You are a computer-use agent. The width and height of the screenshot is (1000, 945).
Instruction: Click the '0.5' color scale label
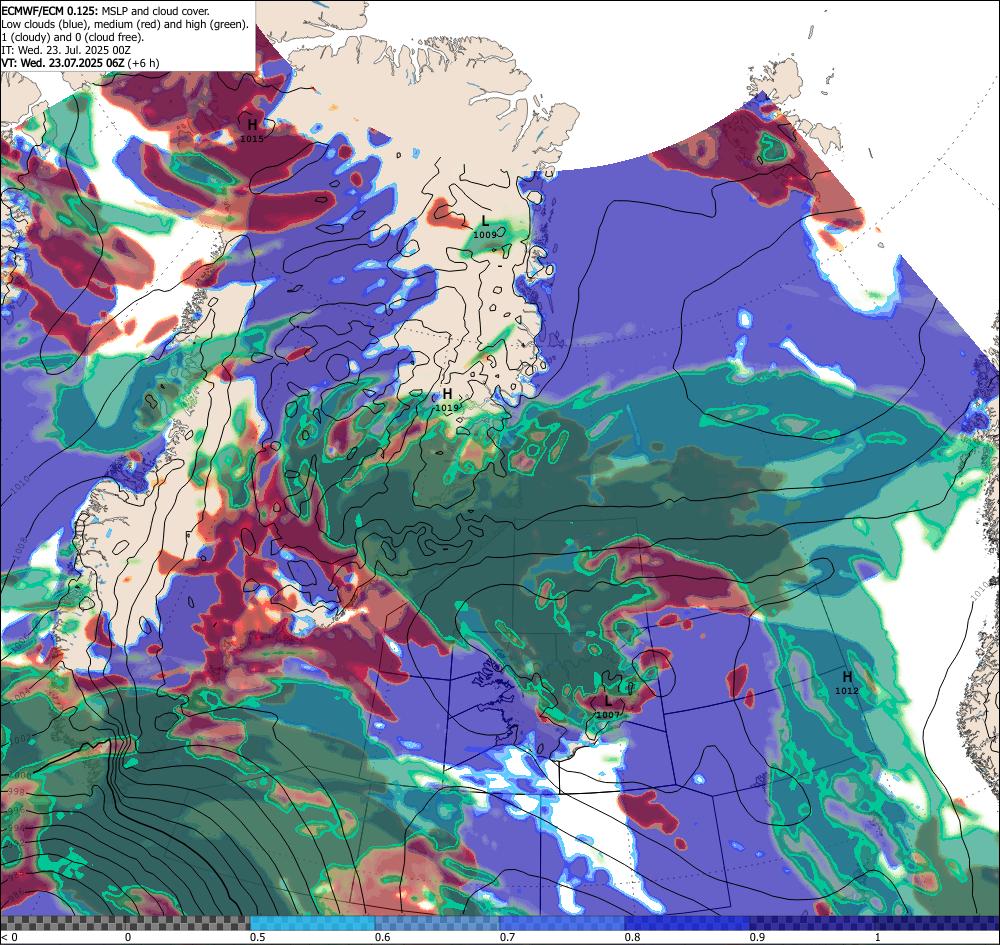pos(258,937)
